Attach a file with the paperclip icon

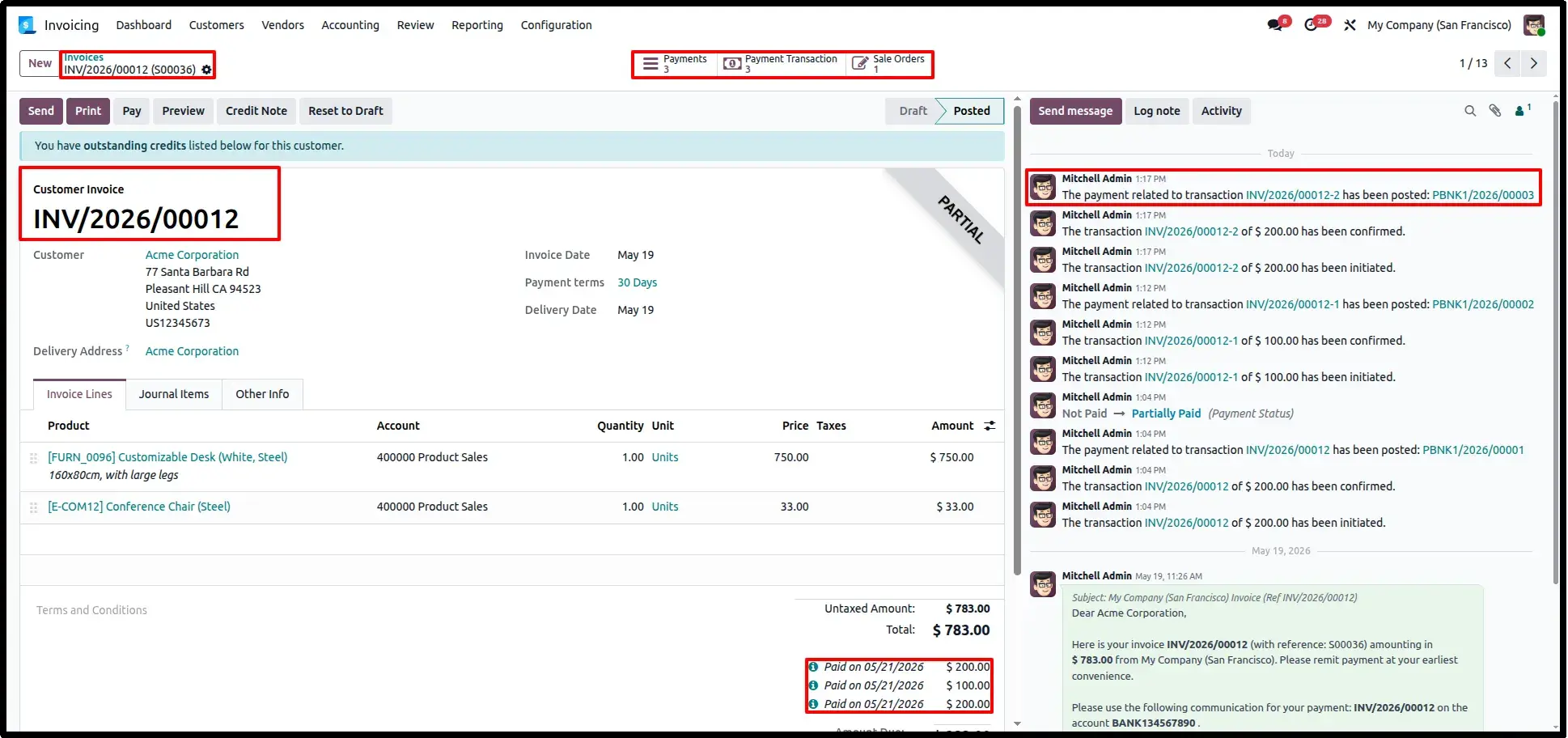coord(1495,111)
